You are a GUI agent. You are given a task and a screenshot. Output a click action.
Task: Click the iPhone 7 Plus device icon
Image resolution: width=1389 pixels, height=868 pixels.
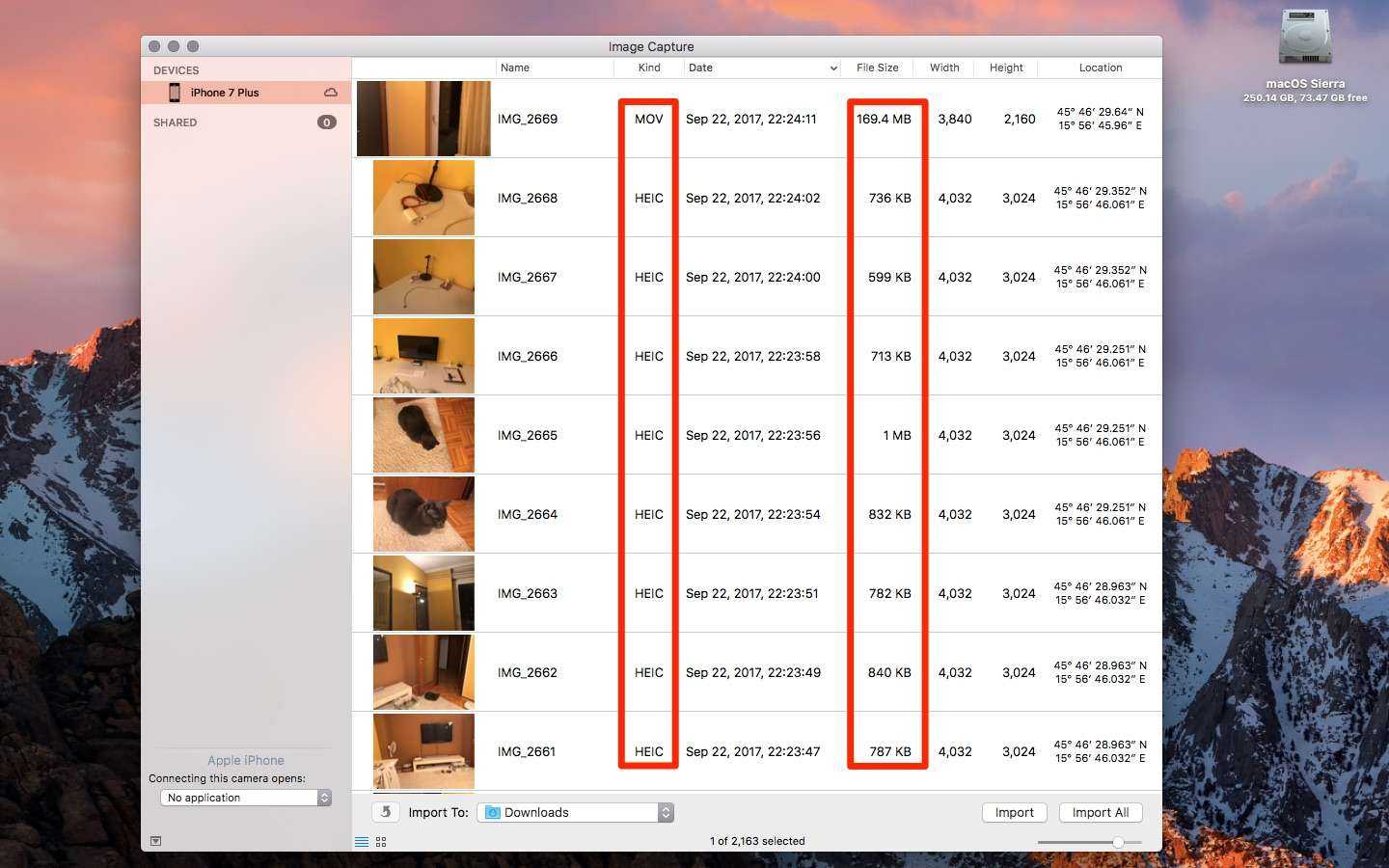pyautogui.click(x=175, y=93)
